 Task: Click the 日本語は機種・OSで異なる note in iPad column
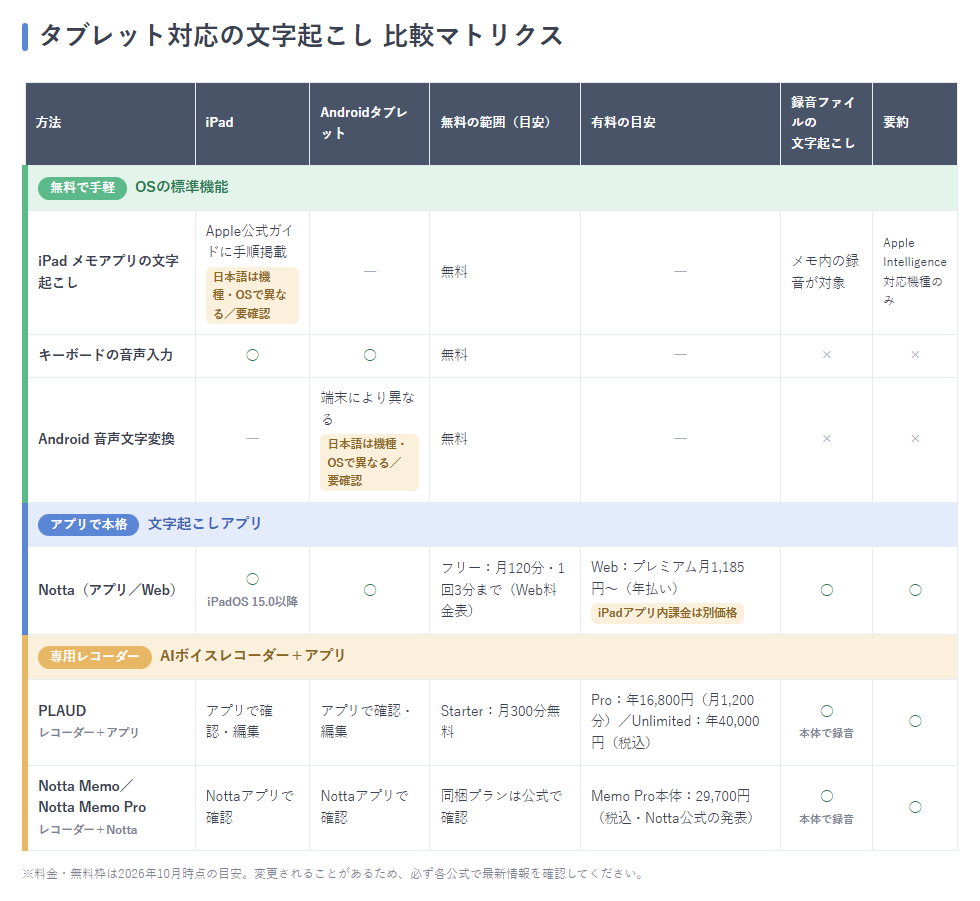(252, 296)
